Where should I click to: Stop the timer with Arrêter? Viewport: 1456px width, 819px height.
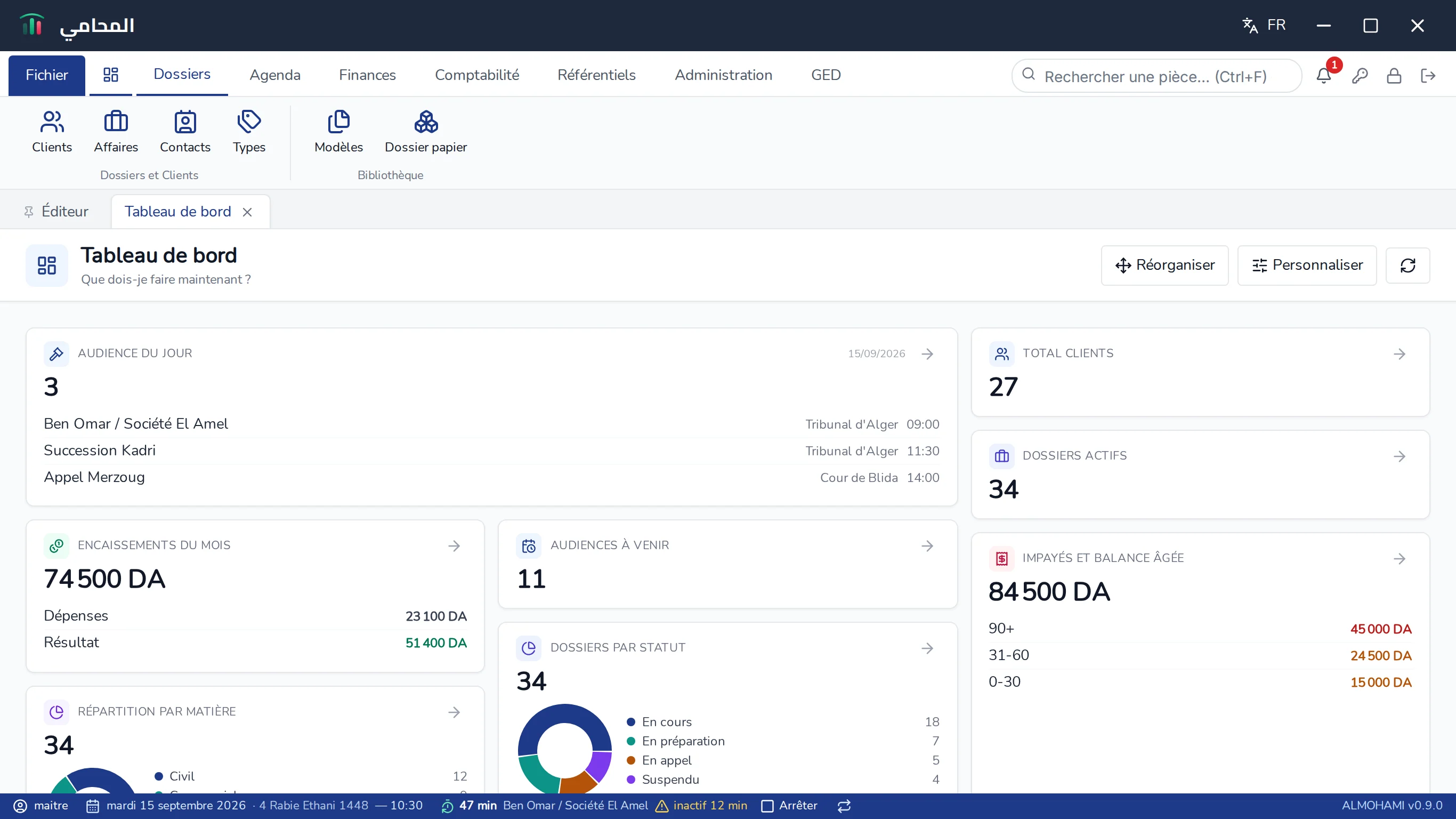[789, 806]
